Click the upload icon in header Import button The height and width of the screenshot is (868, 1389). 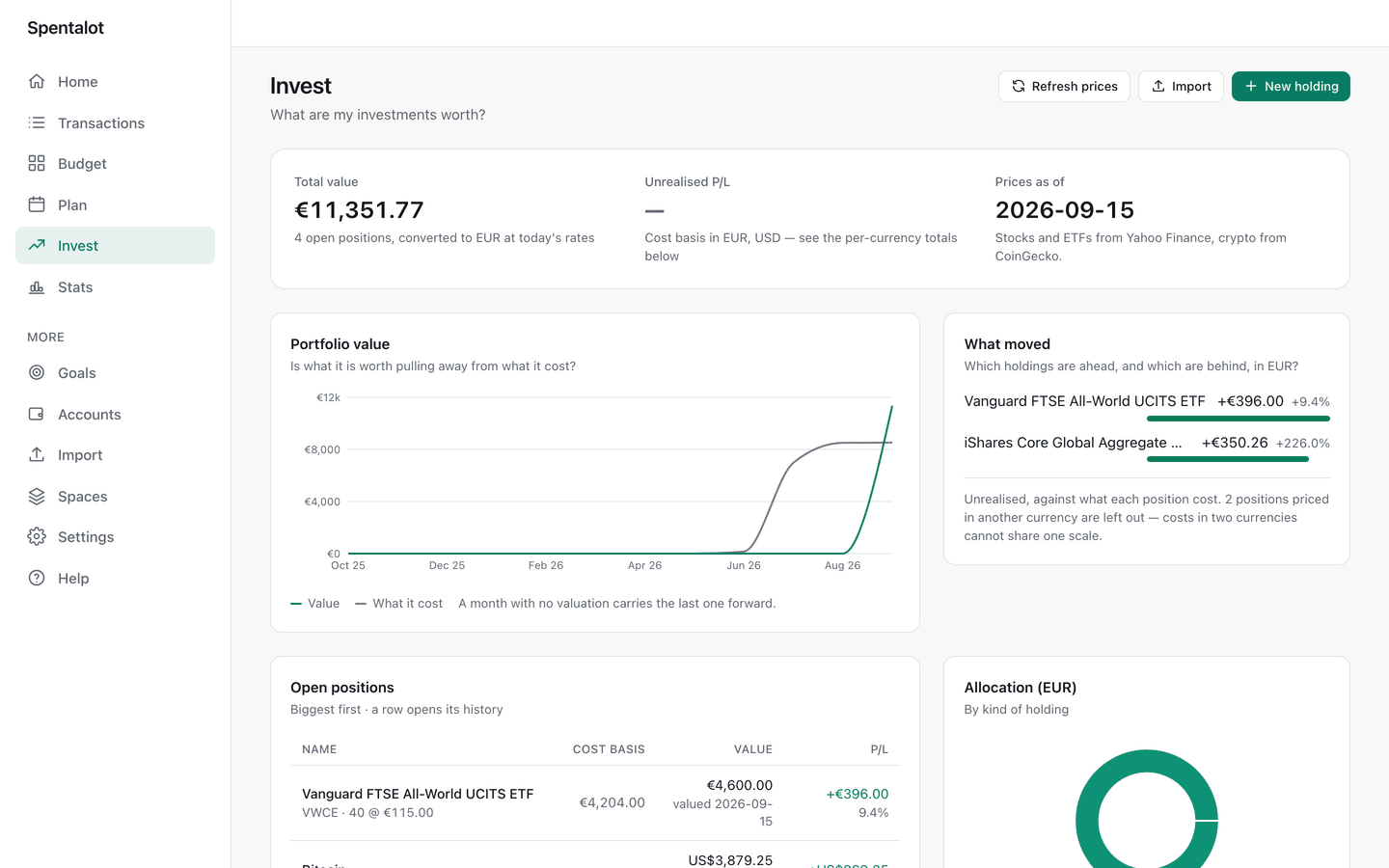click(x=1158, y=87)
